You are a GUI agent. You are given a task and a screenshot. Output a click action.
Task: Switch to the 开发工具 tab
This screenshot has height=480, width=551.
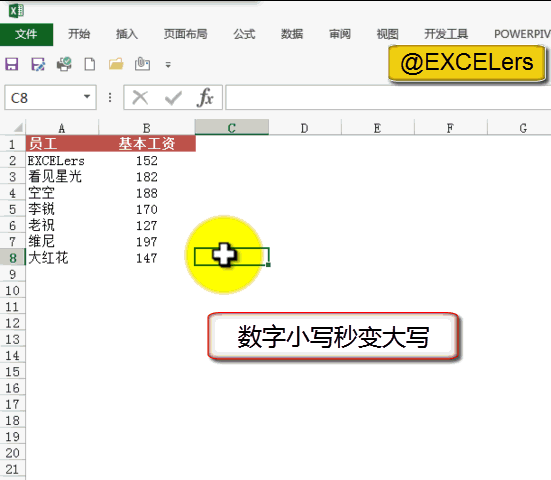click(446, 34)
